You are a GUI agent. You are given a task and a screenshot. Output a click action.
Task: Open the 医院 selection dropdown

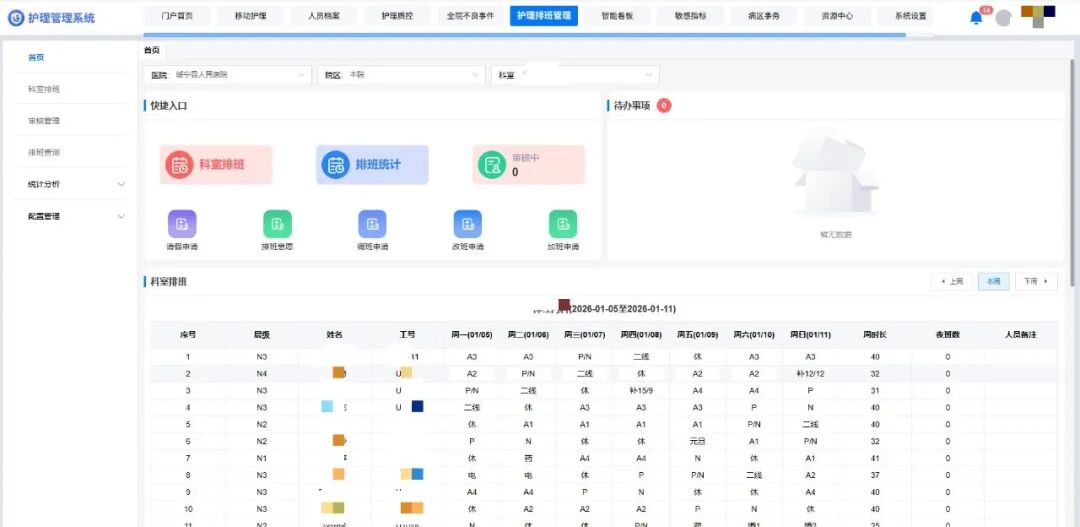[x=229, y=75]
